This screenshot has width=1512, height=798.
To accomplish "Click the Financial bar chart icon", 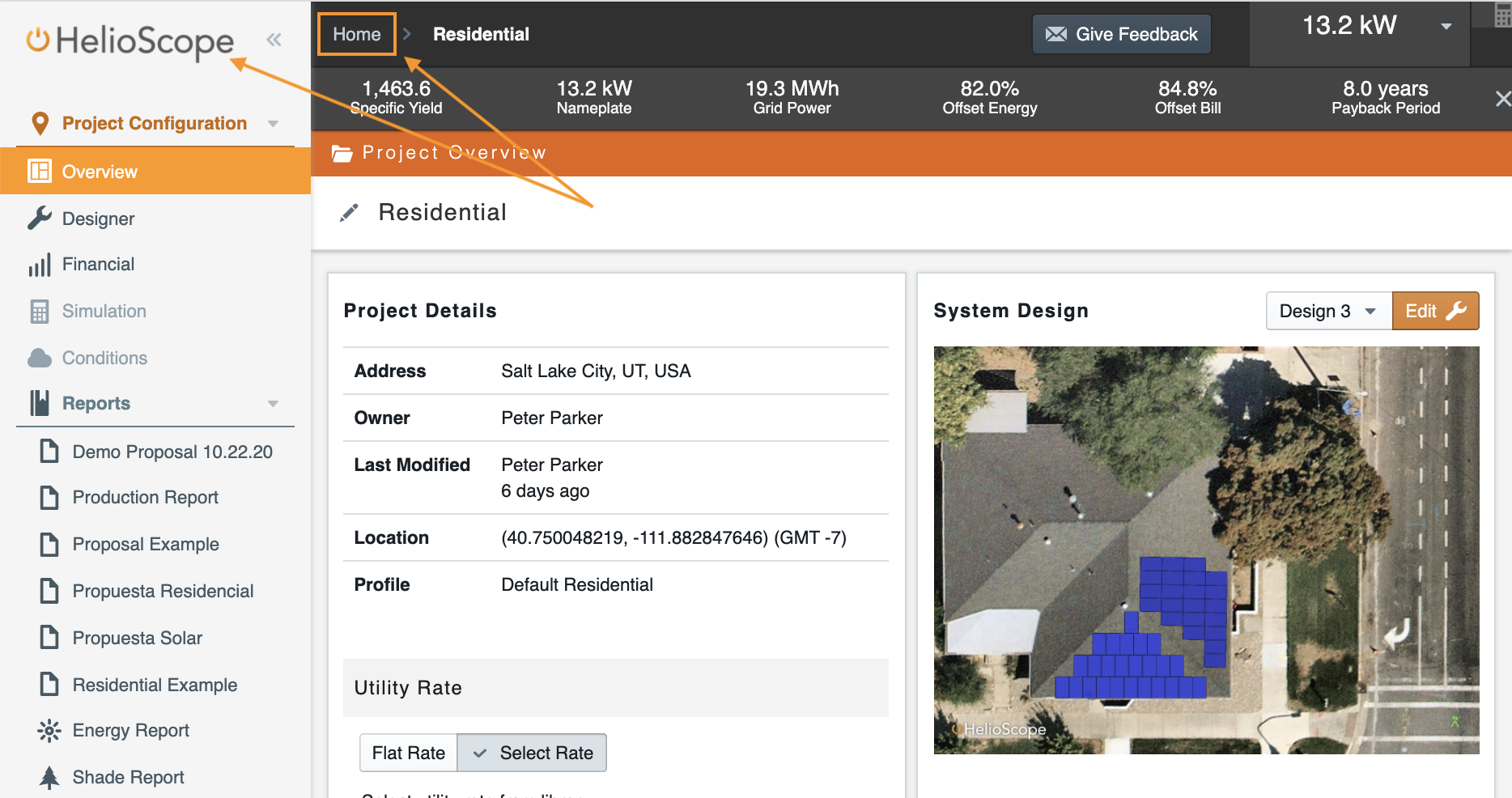I will pos(40,265).
